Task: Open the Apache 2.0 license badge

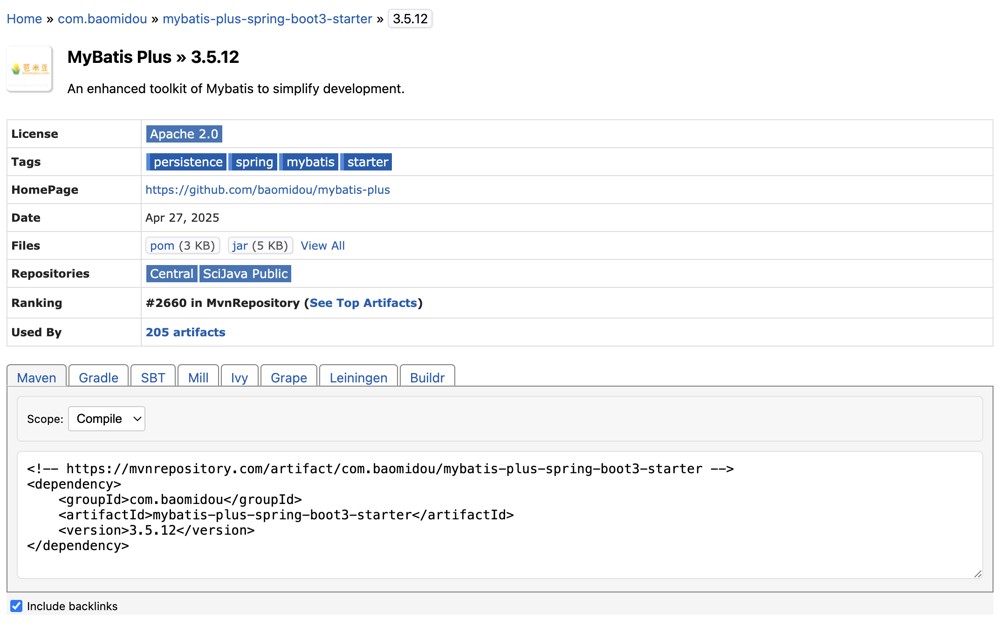Action: click(x=184, y=134)
